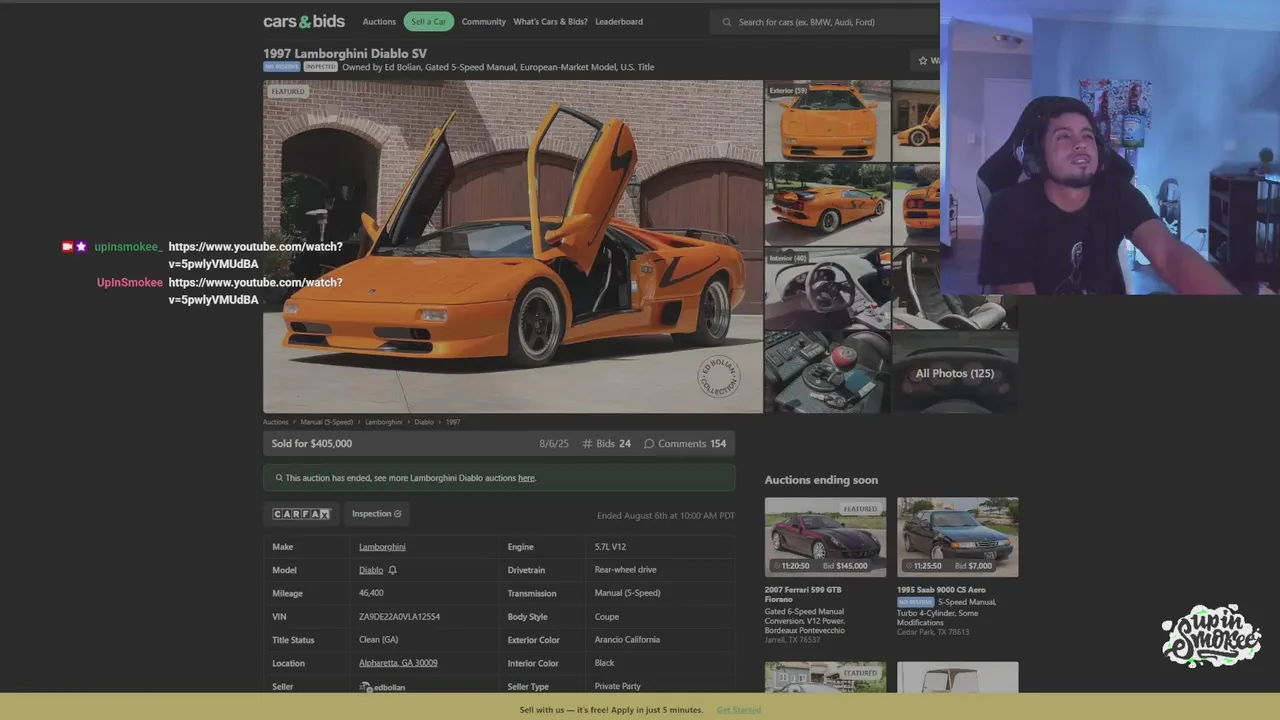Click the 46,400 mileage value
The width and height of the screenshot is (1280, 720).
coord(371,593)
